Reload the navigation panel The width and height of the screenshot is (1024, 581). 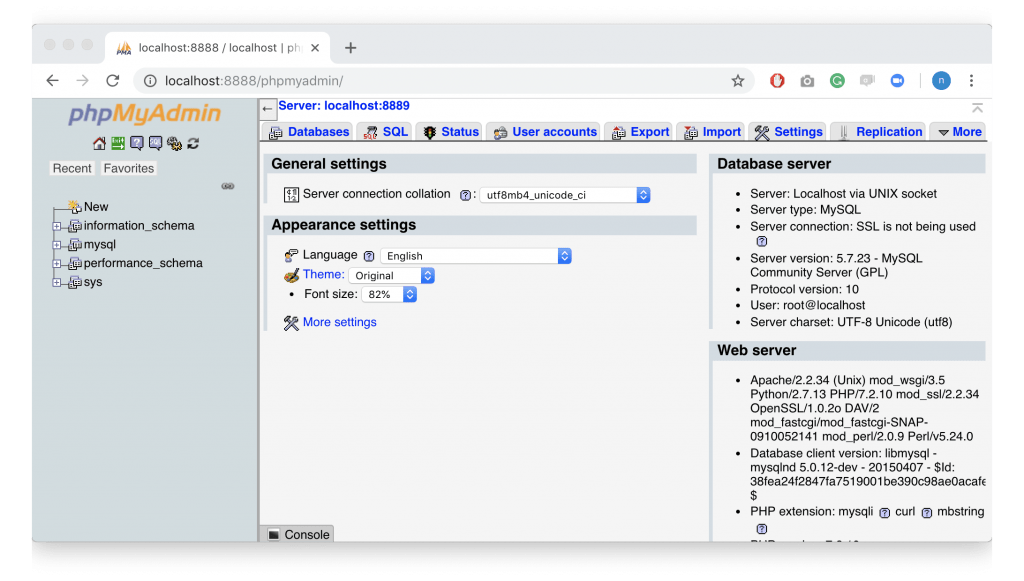[x=193, y=143]
